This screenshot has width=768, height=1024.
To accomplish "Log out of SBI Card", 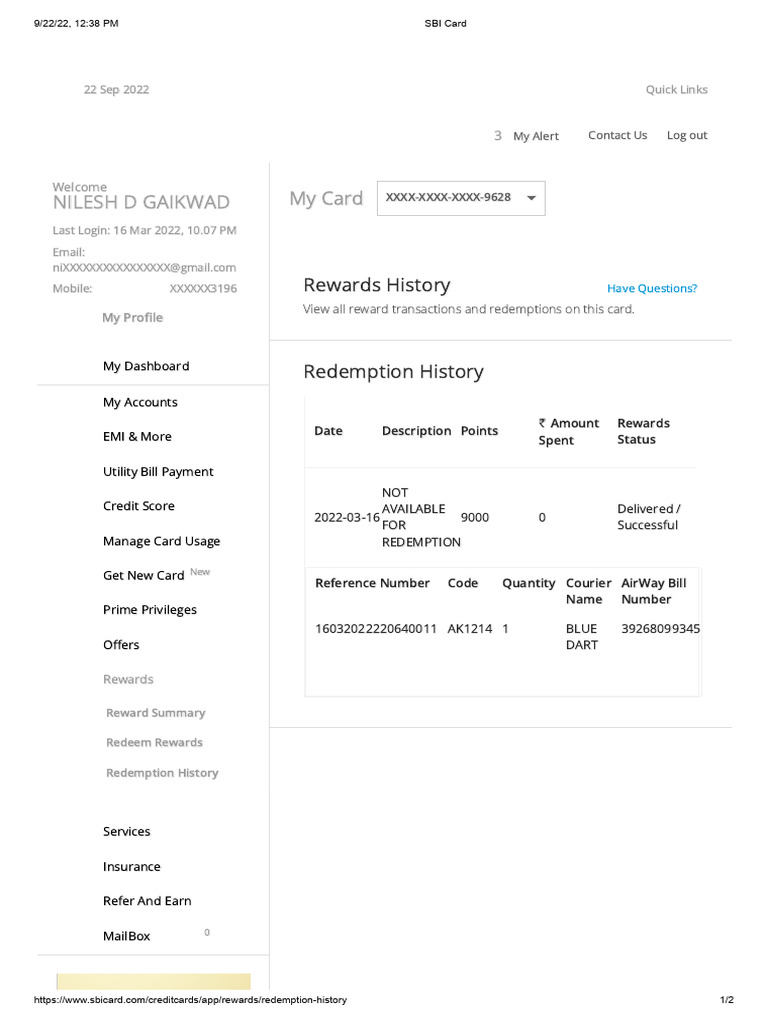I will tap(686, 135).
